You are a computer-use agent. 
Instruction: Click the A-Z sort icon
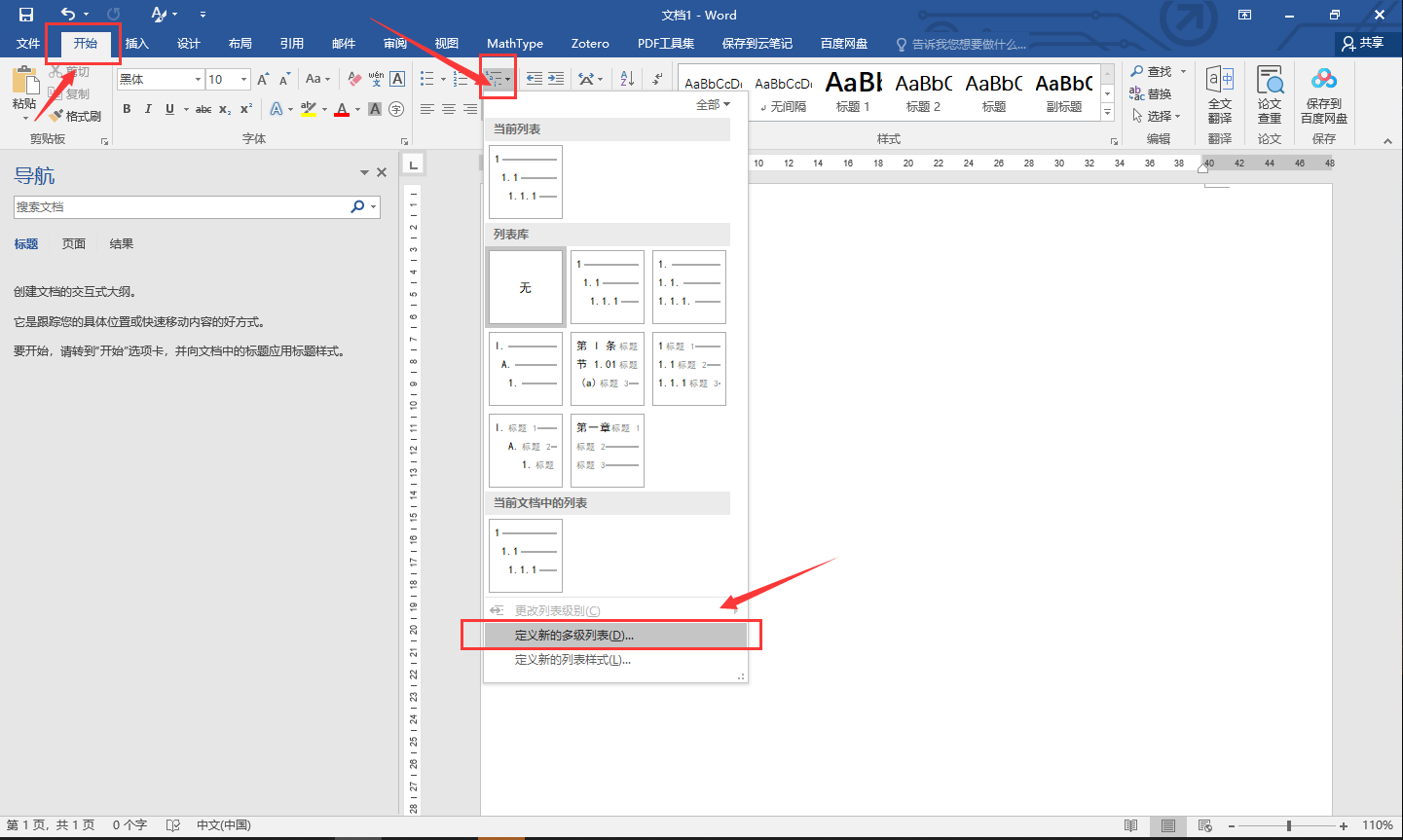click(x=627, y=80)
